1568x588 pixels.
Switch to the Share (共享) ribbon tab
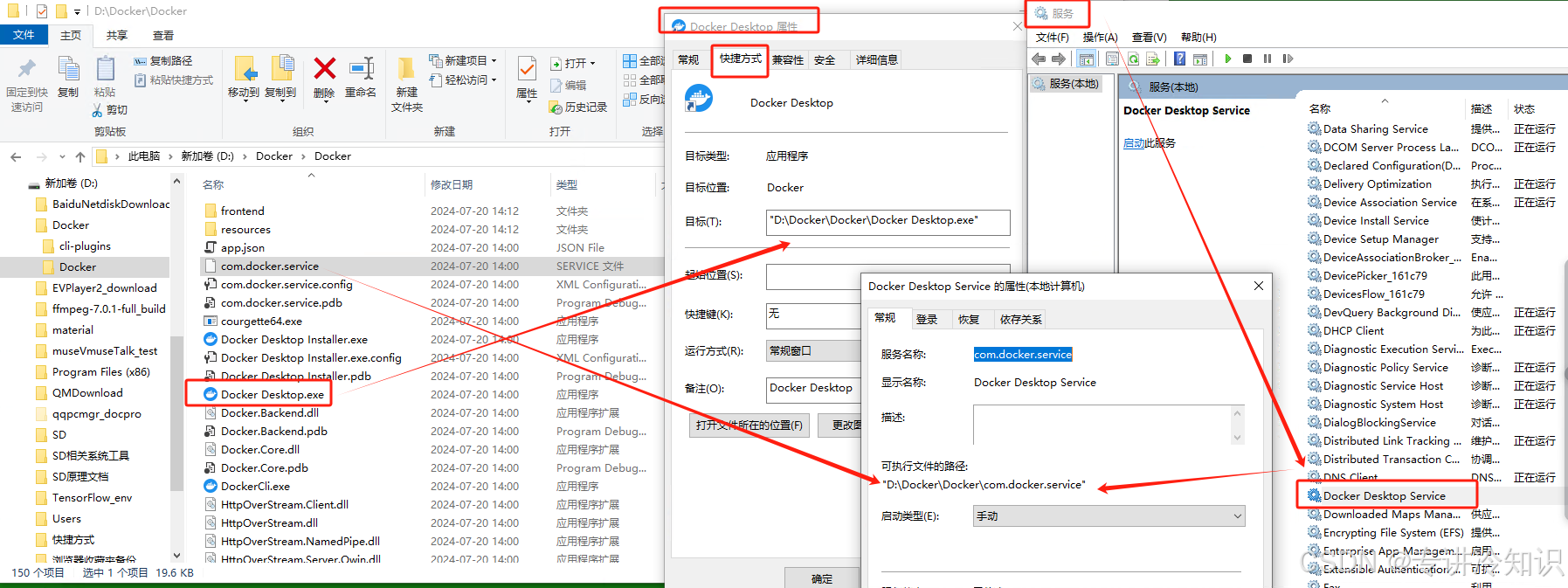click(x=117, y=35)
